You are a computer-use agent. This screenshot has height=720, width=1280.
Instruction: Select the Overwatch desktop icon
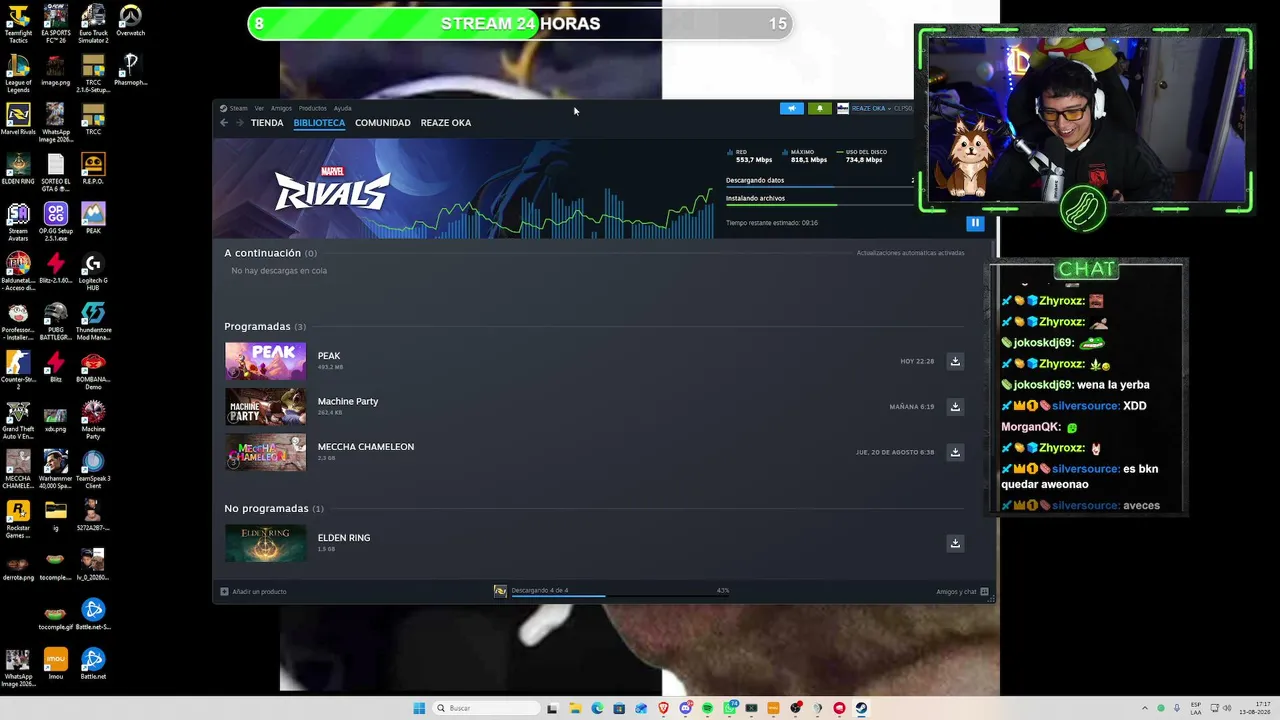tap(130, 20)
